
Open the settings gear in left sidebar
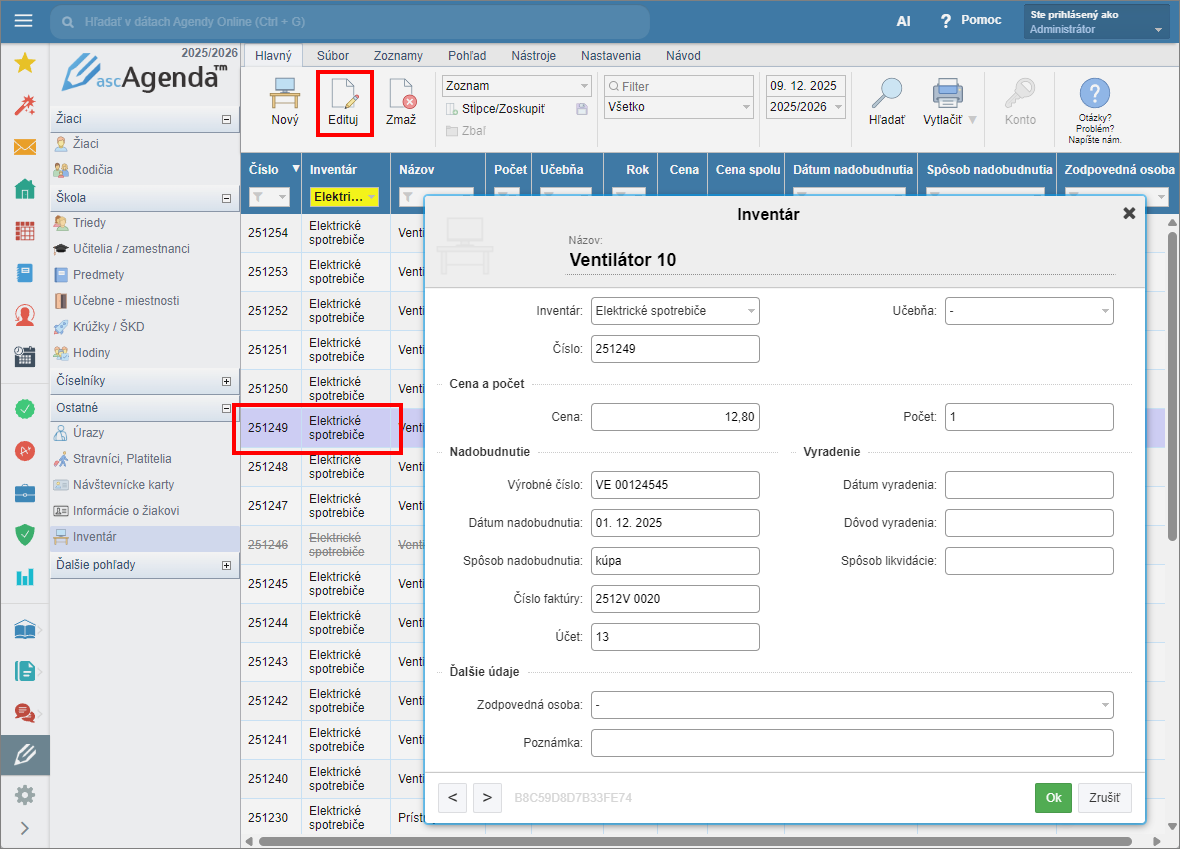click(25, 795)
